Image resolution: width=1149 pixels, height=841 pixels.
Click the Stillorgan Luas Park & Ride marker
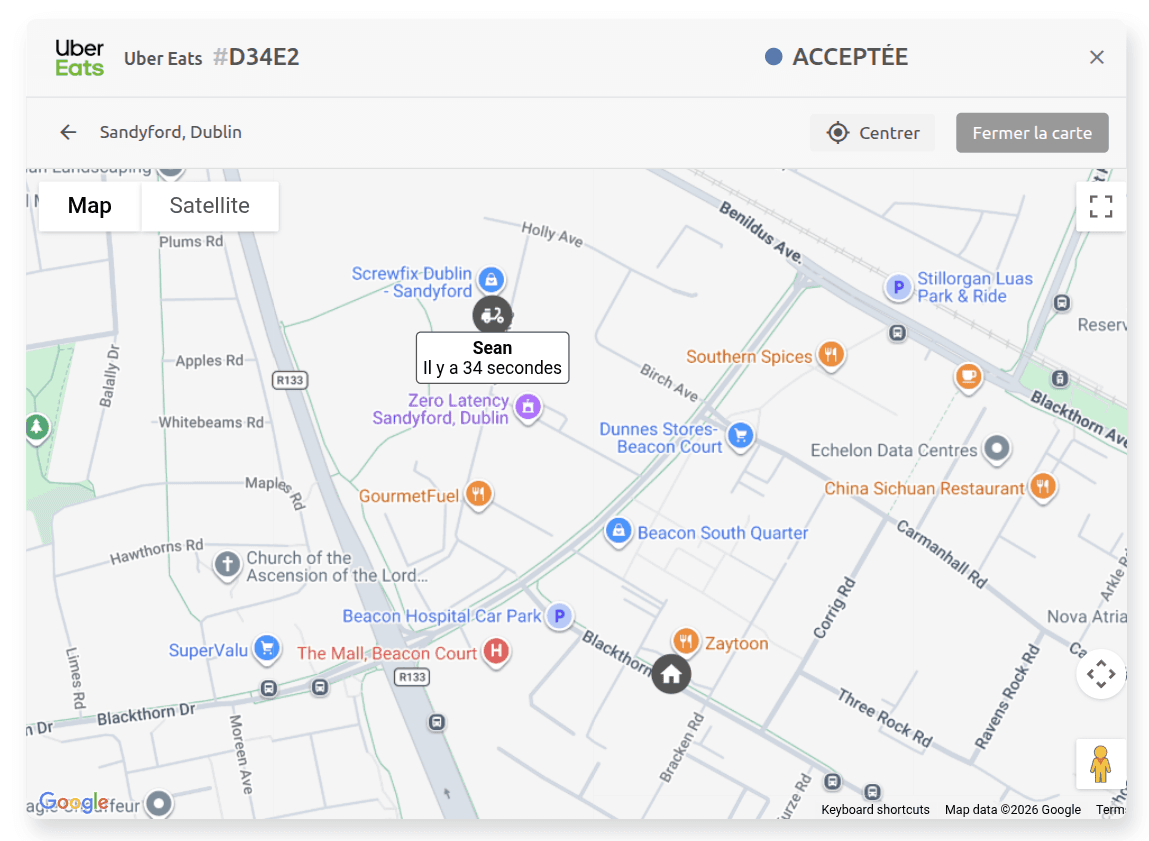[x=898, y=286]
